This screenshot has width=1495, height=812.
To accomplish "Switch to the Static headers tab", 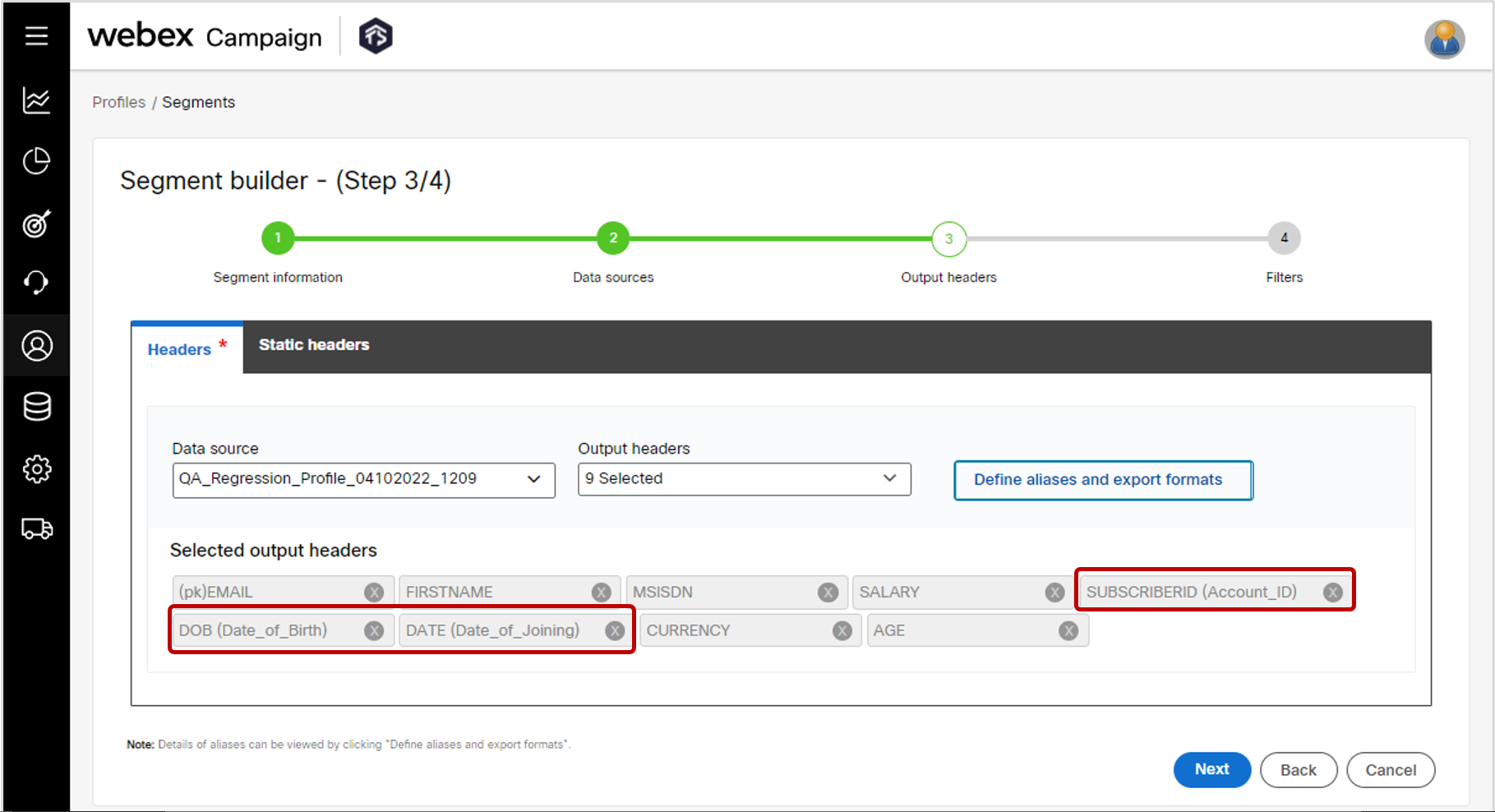I will tap(313, 345).
